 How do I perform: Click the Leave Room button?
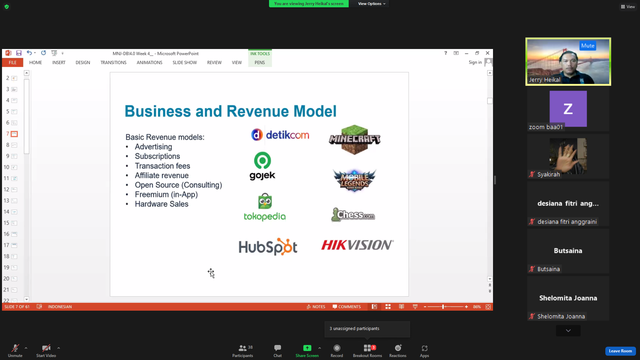point(620,351)
